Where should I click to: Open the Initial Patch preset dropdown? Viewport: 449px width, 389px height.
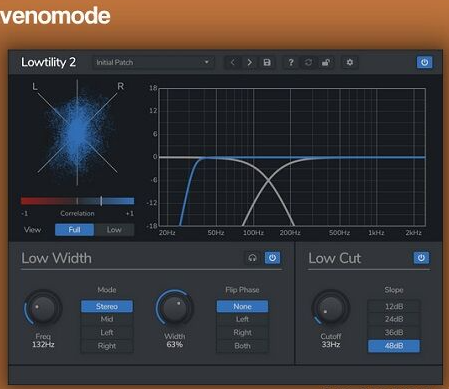click(153, 62)
